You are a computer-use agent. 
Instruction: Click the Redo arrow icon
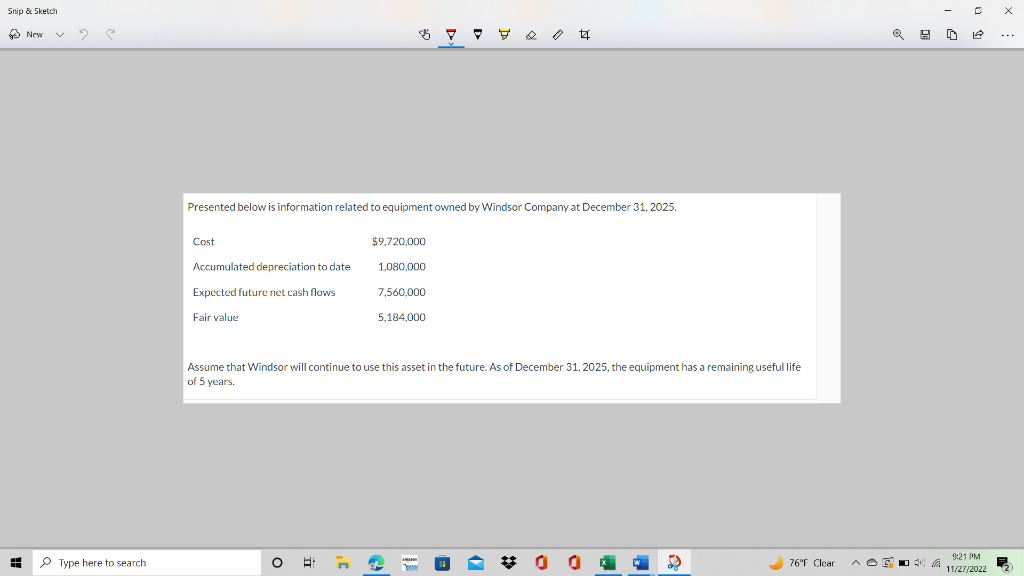coord(110,34)
